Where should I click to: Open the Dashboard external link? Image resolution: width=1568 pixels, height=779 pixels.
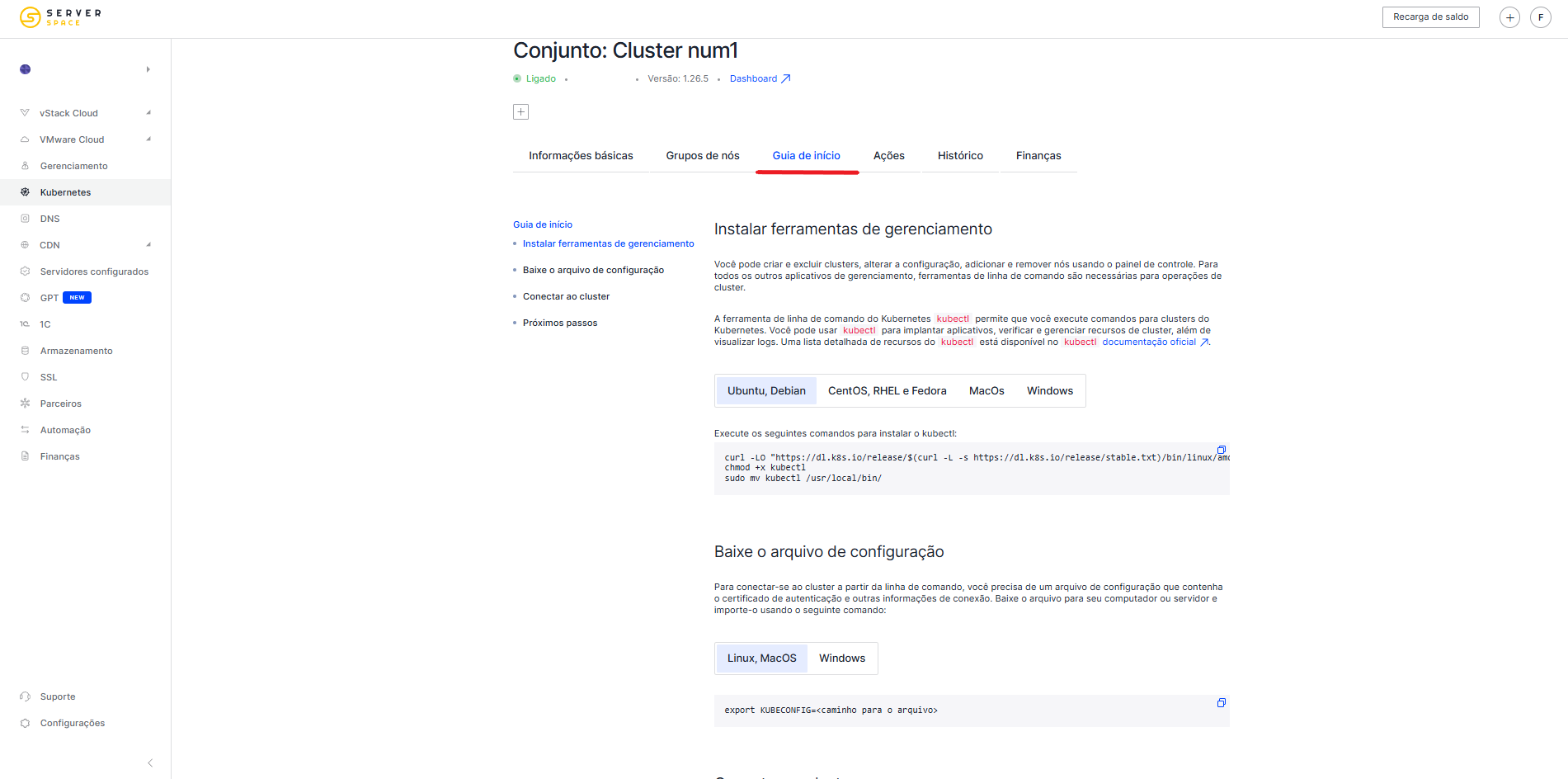click(760, 79)
